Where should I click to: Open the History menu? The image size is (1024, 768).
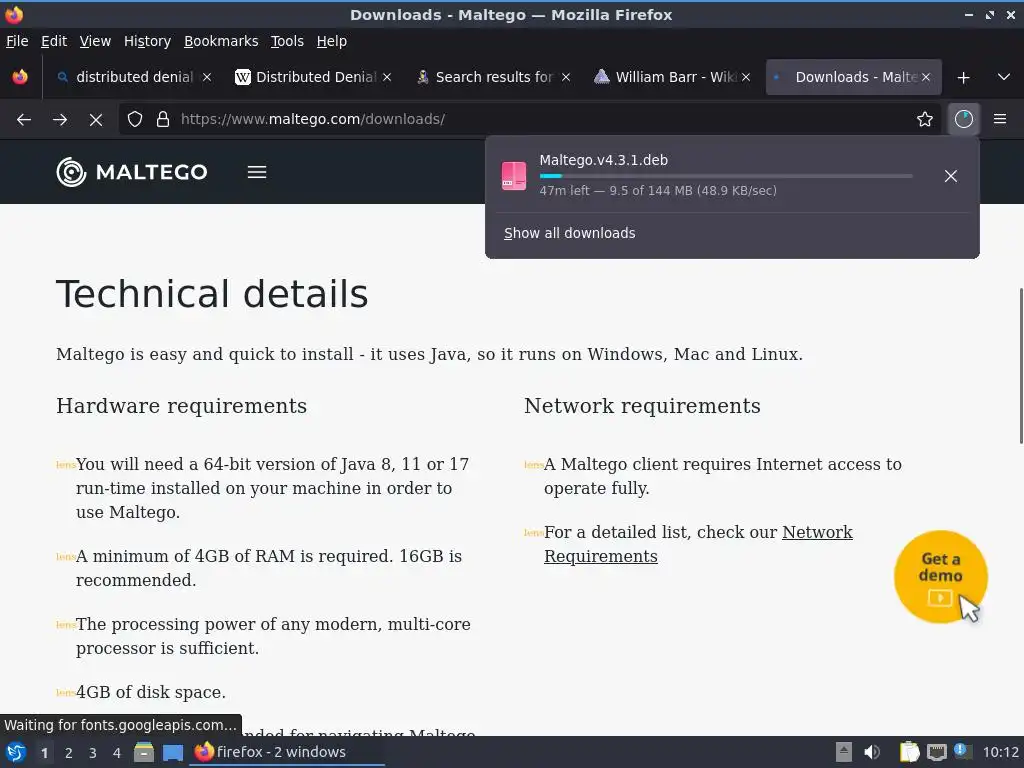tap(147, 41)
